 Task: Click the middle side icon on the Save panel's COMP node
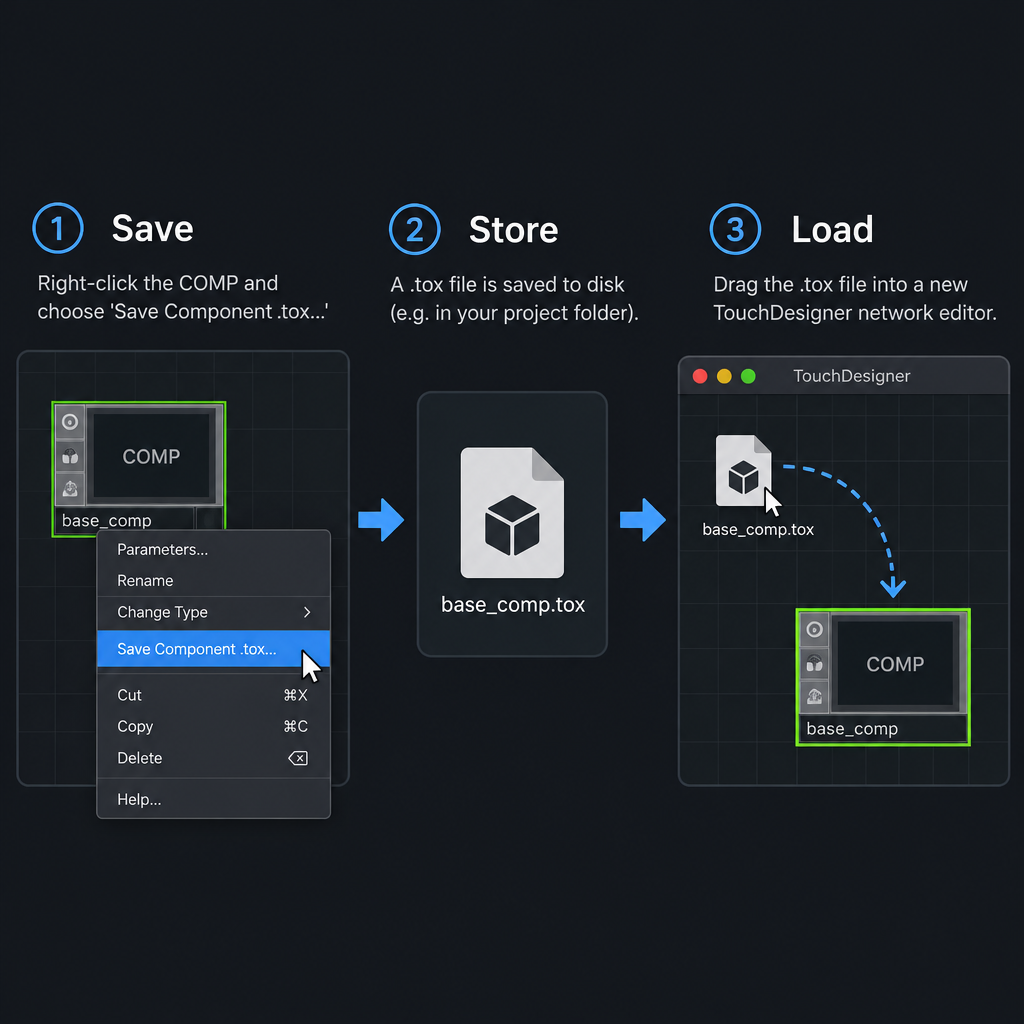[70, 455]
